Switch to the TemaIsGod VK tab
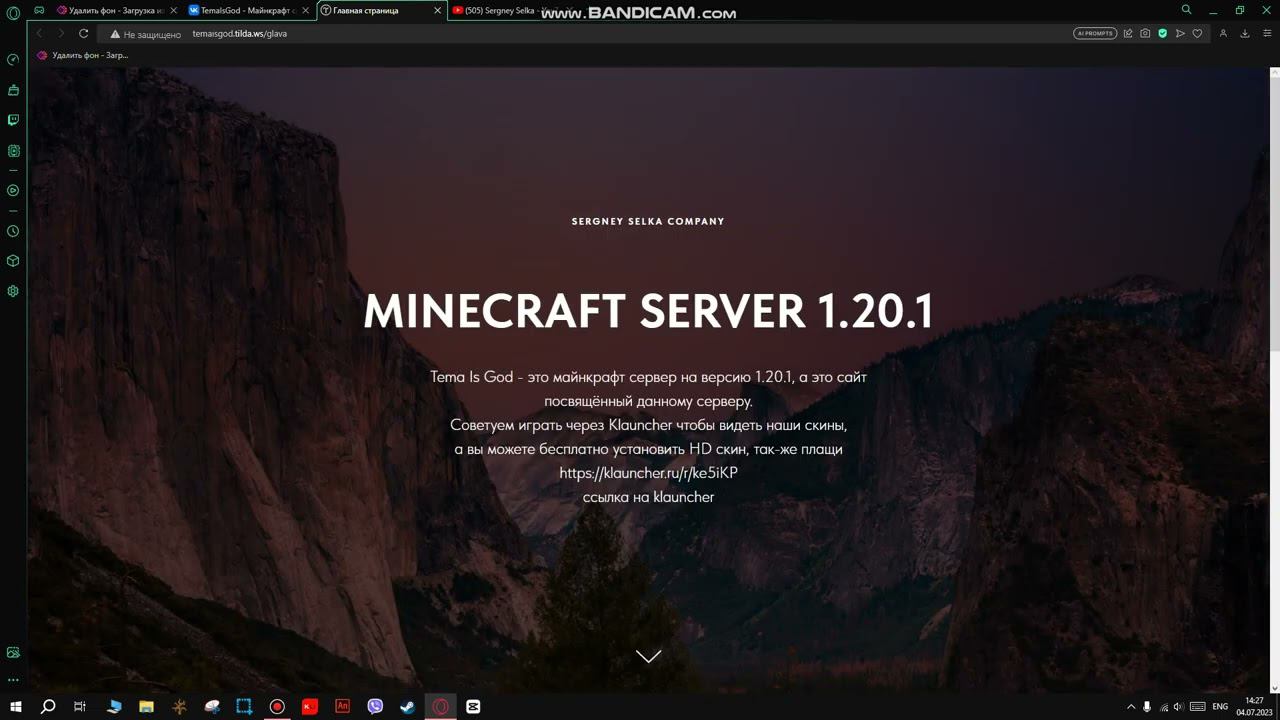 [248, 10]
